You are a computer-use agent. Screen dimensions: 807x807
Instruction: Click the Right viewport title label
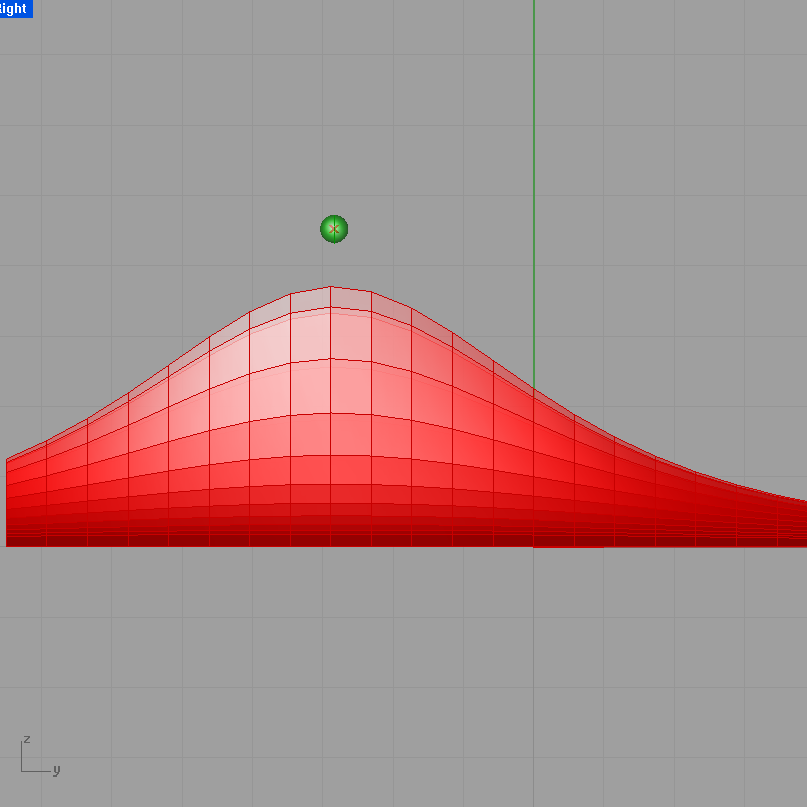coord(15,9)
